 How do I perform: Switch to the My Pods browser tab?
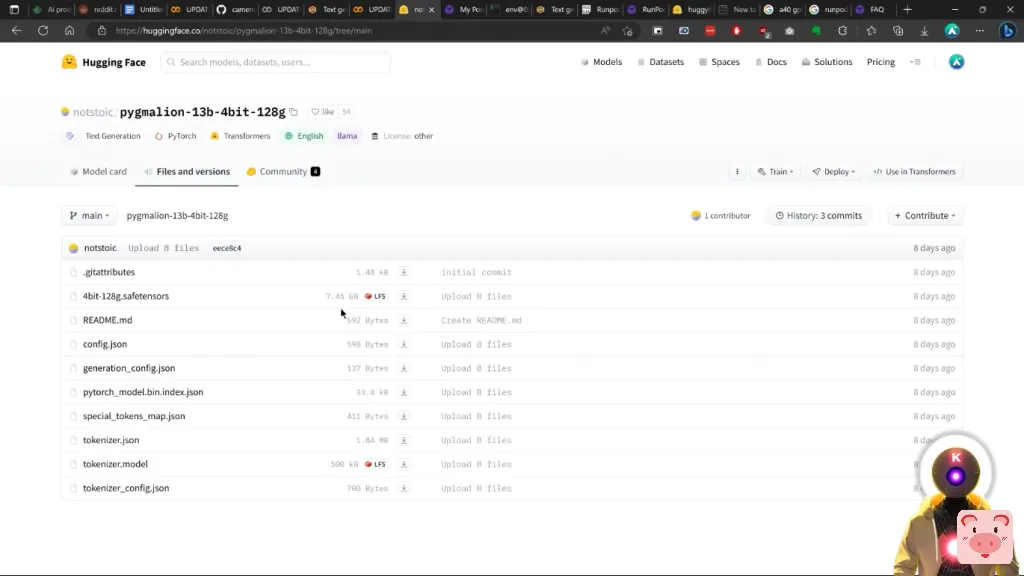coord(463,9)
